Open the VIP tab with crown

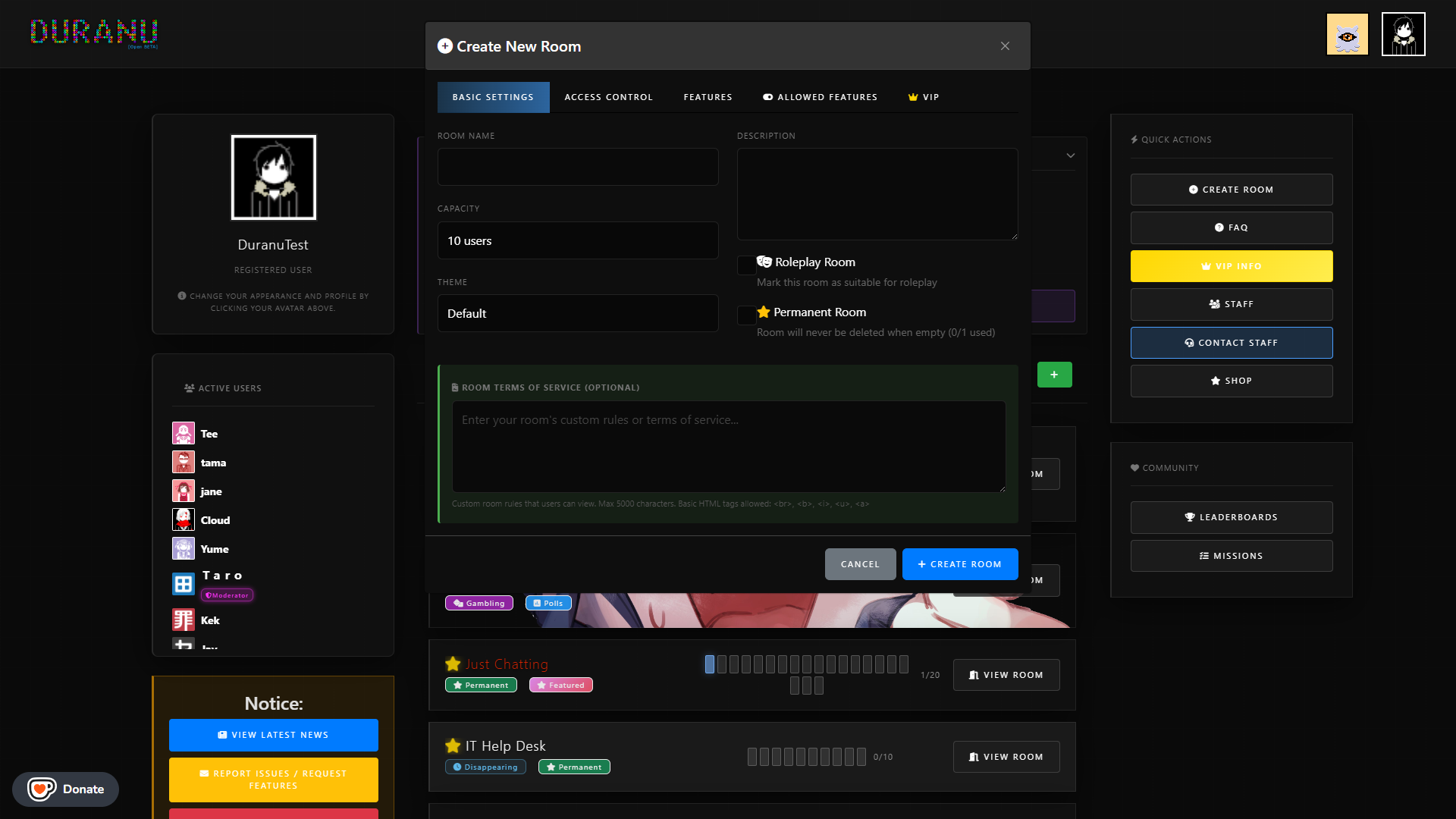click(924, 97)
